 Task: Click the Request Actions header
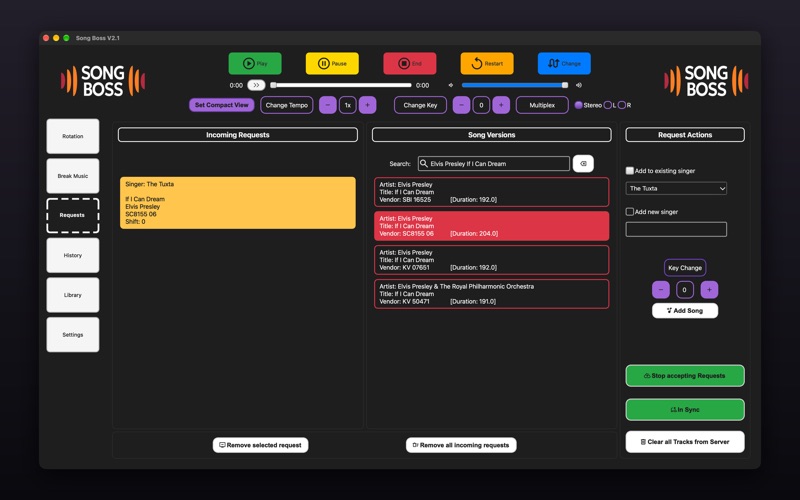pyautogui.click(x=685, y=135)
